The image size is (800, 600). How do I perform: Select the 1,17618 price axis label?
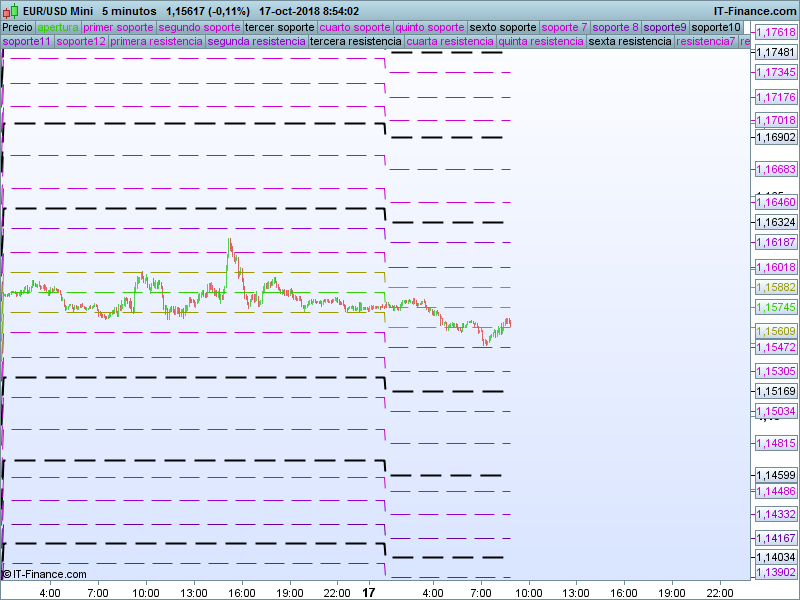tap(776, 33)
